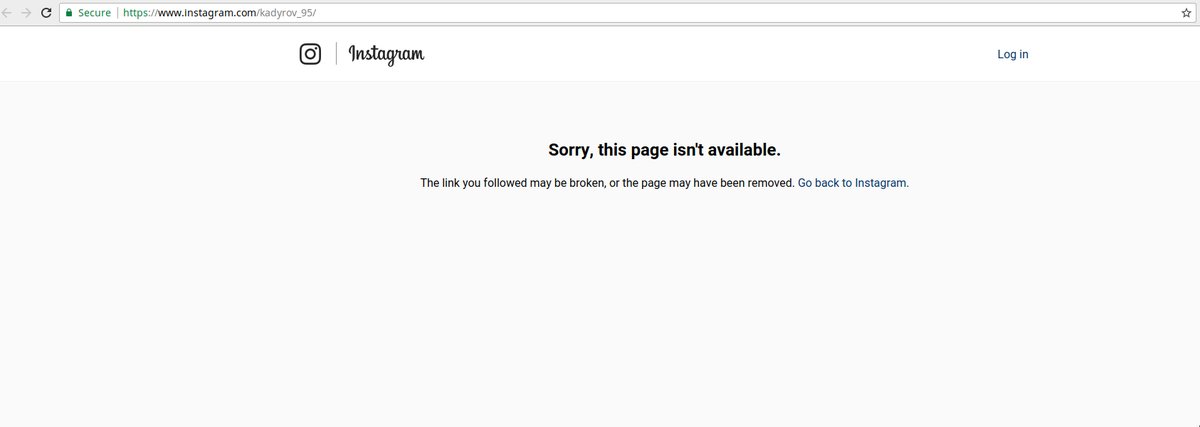
Task: Click the Instagram camera glyph logo
Action: click(310, 54)
